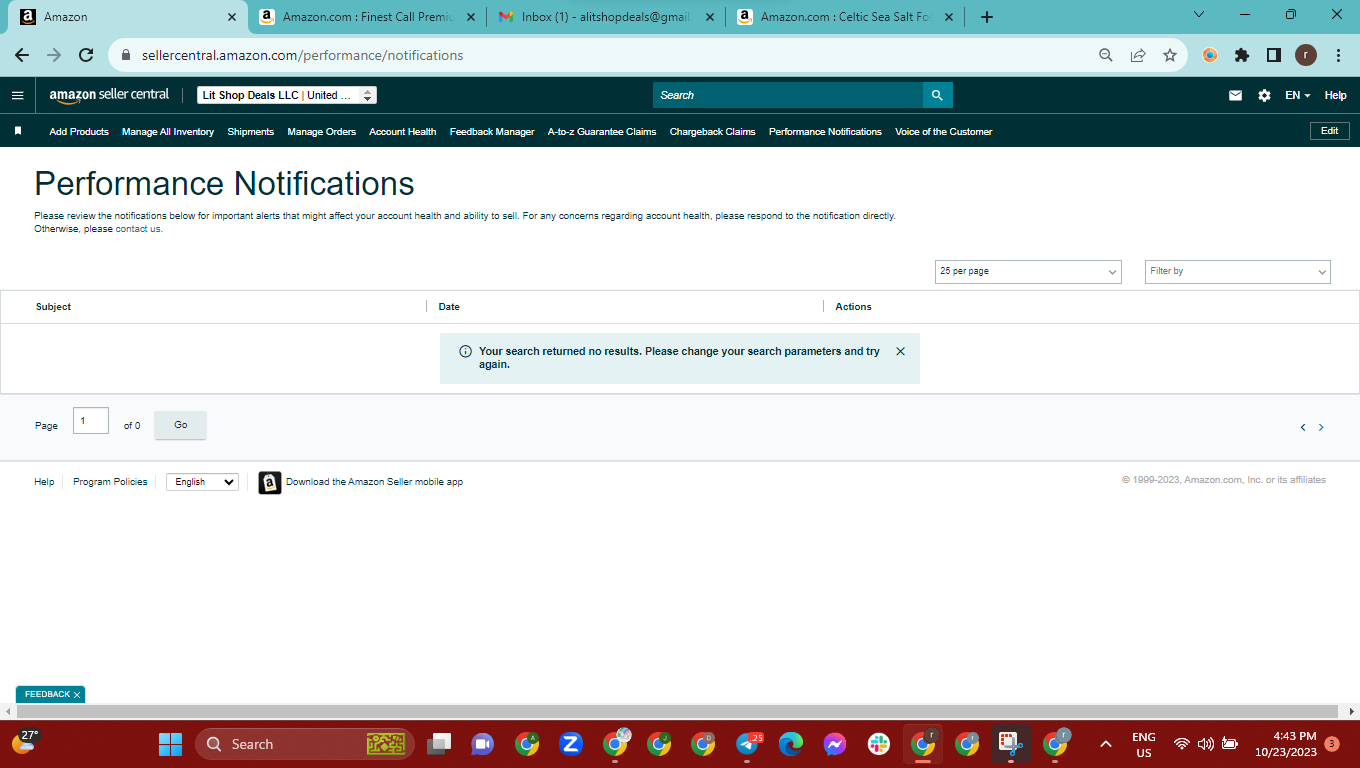Image resolution: width=1360 pixels, height=768 pixels.
Task: Switch to the Finest Call Premium tab
Action: [x=367, y=17]
